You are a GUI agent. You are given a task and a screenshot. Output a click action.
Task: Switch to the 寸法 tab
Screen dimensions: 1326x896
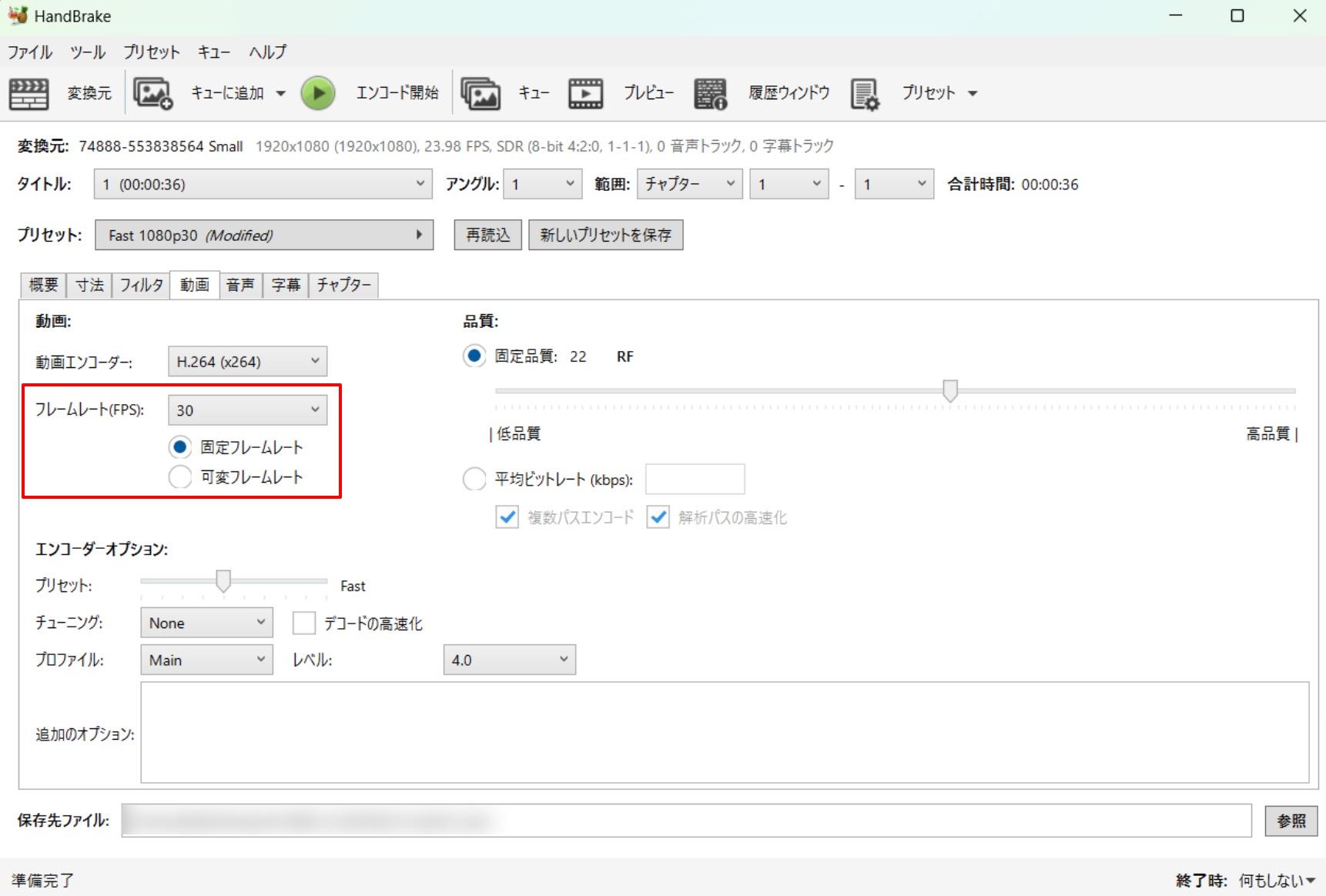[x=89, y=285]
